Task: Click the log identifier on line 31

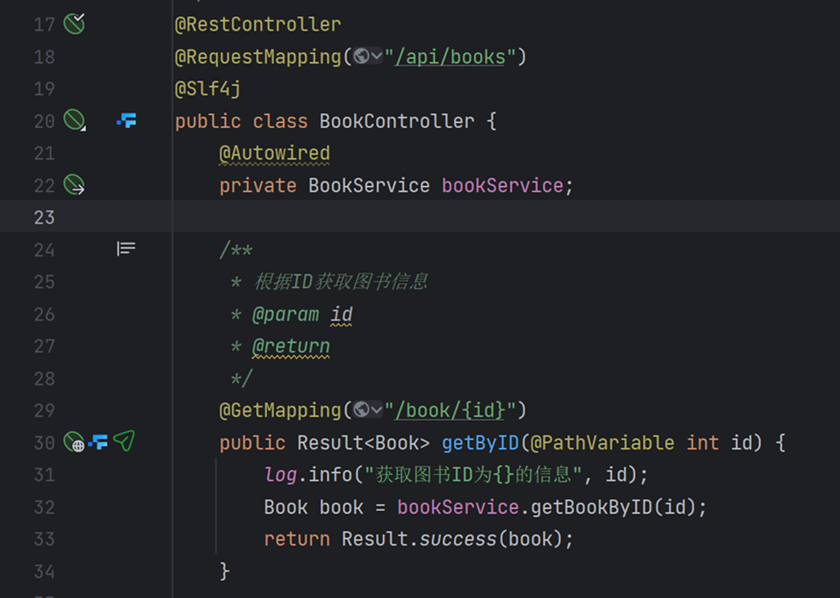Action: point(280,475)
